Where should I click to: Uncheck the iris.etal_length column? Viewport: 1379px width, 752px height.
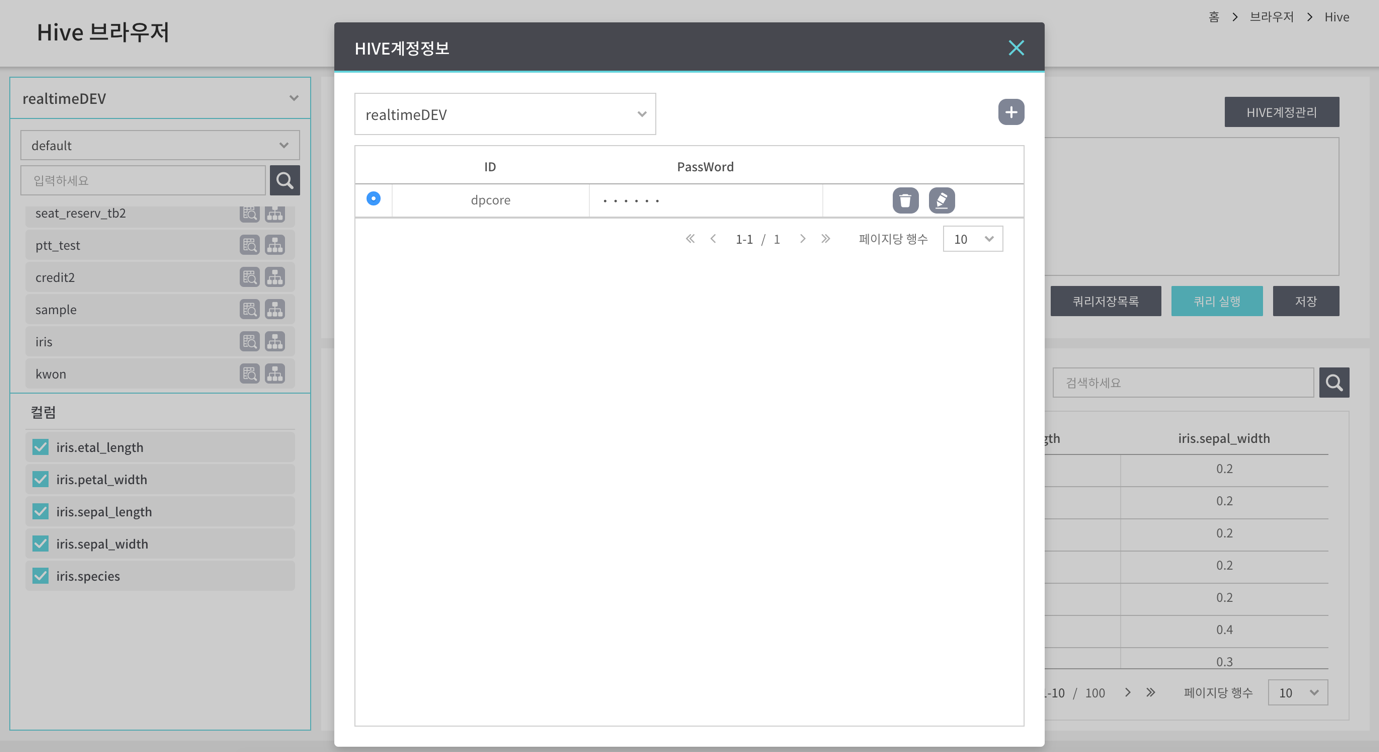point(40,447)
